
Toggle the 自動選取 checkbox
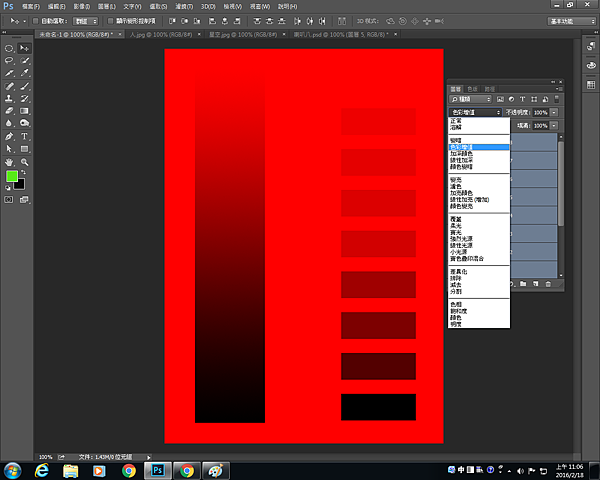[37, 19]
